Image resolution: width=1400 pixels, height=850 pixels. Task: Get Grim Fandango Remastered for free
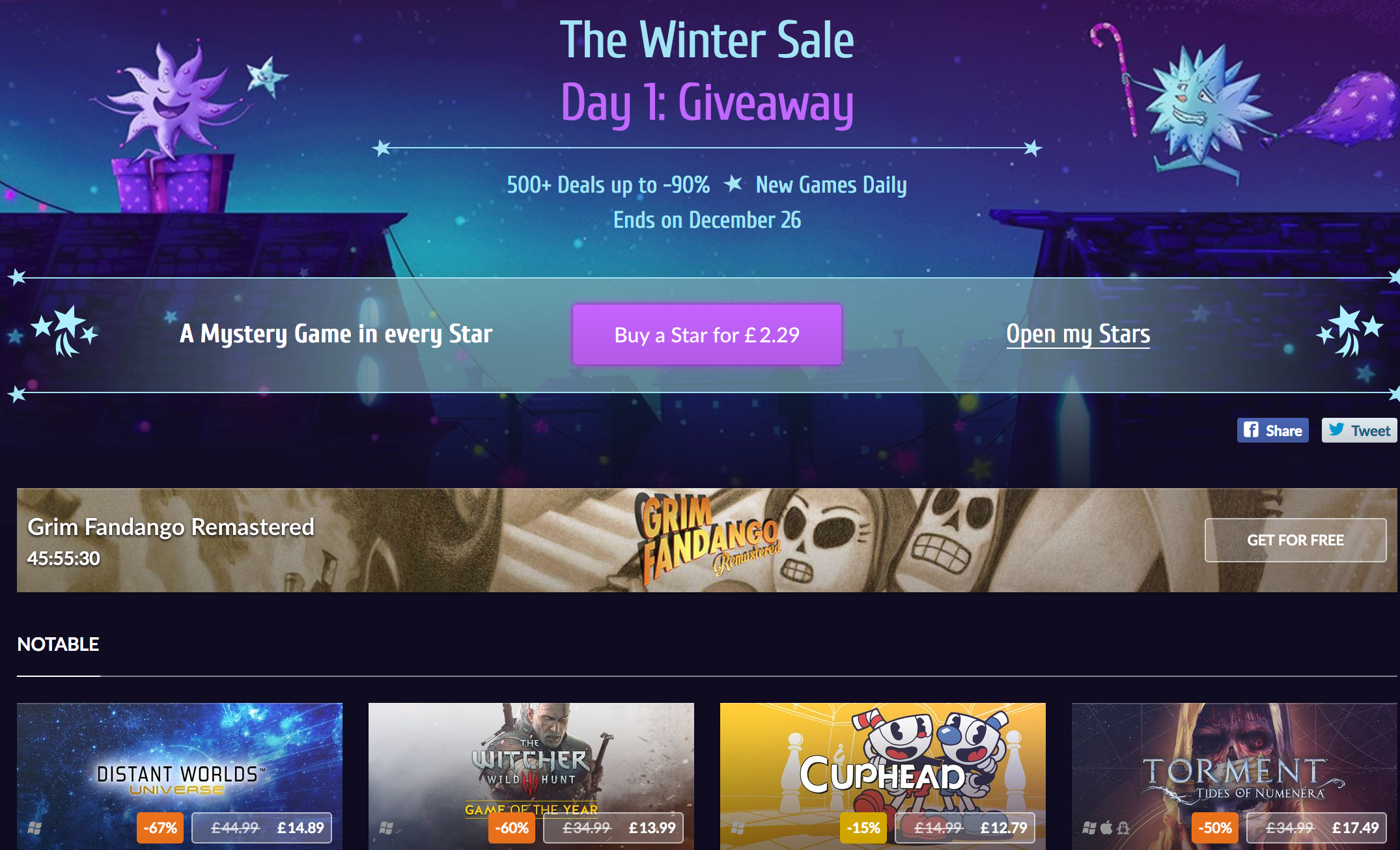(x=1295, y=540)
